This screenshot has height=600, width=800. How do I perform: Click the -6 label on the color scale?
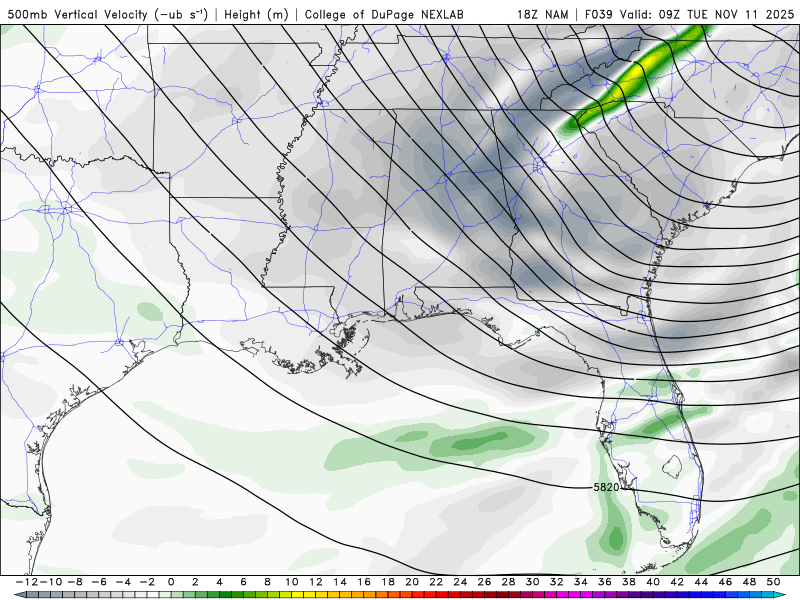coord(99,582)
